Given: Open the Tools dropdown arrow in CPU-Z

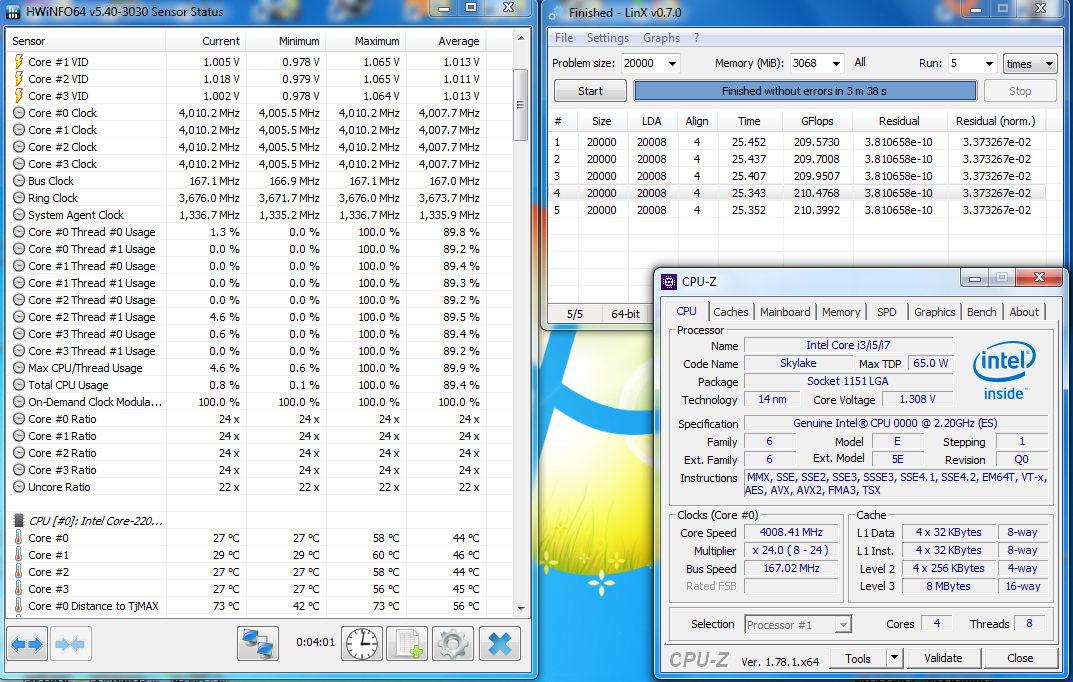Looking at the screenshot, I should coord(894,657).
